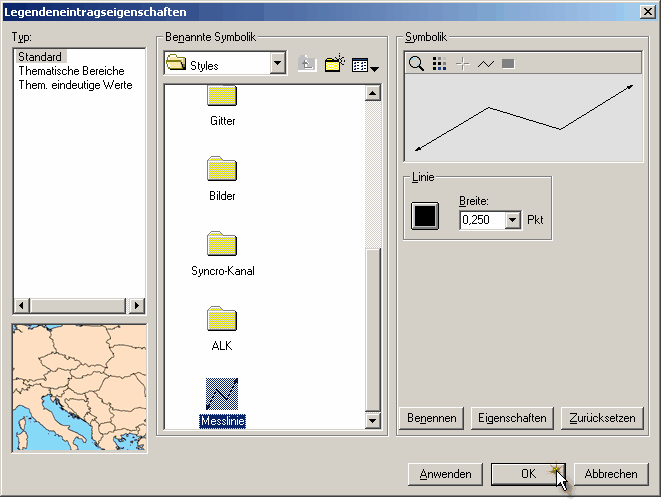Open the Styles folder dropdown
This screenshot has width=661, height=503.
pos(278,65)
